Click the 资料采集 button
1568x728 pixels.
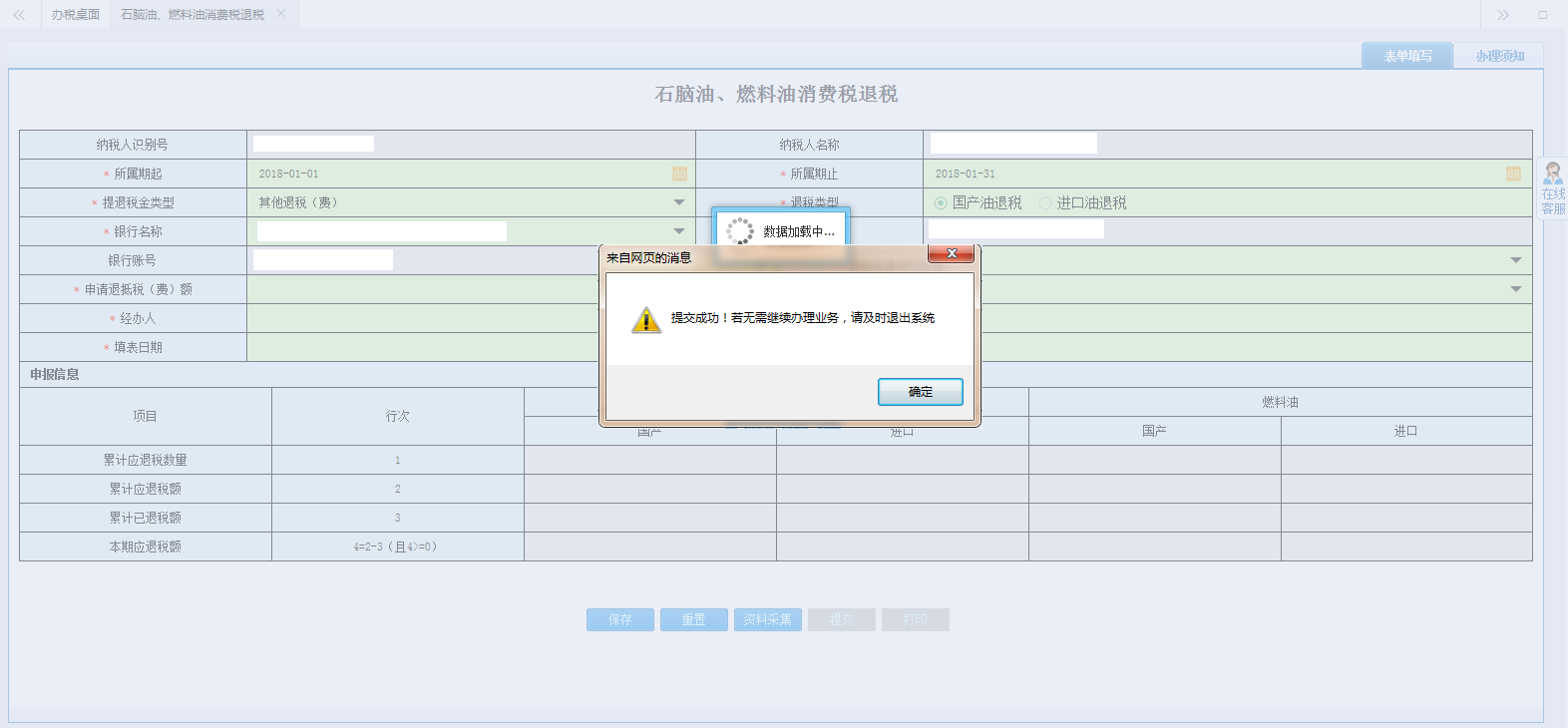tap(767, 619)
